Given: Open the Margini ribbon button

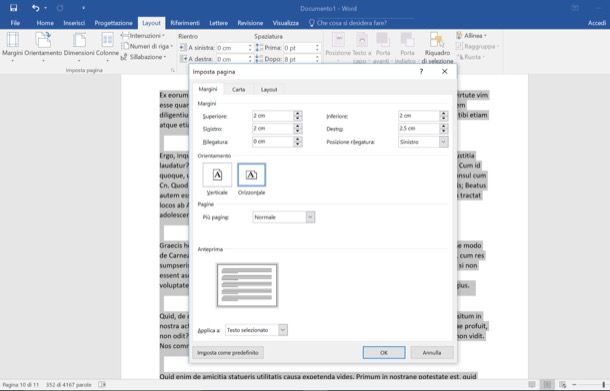Looking at the screenshot, I should tap(12, 47).
